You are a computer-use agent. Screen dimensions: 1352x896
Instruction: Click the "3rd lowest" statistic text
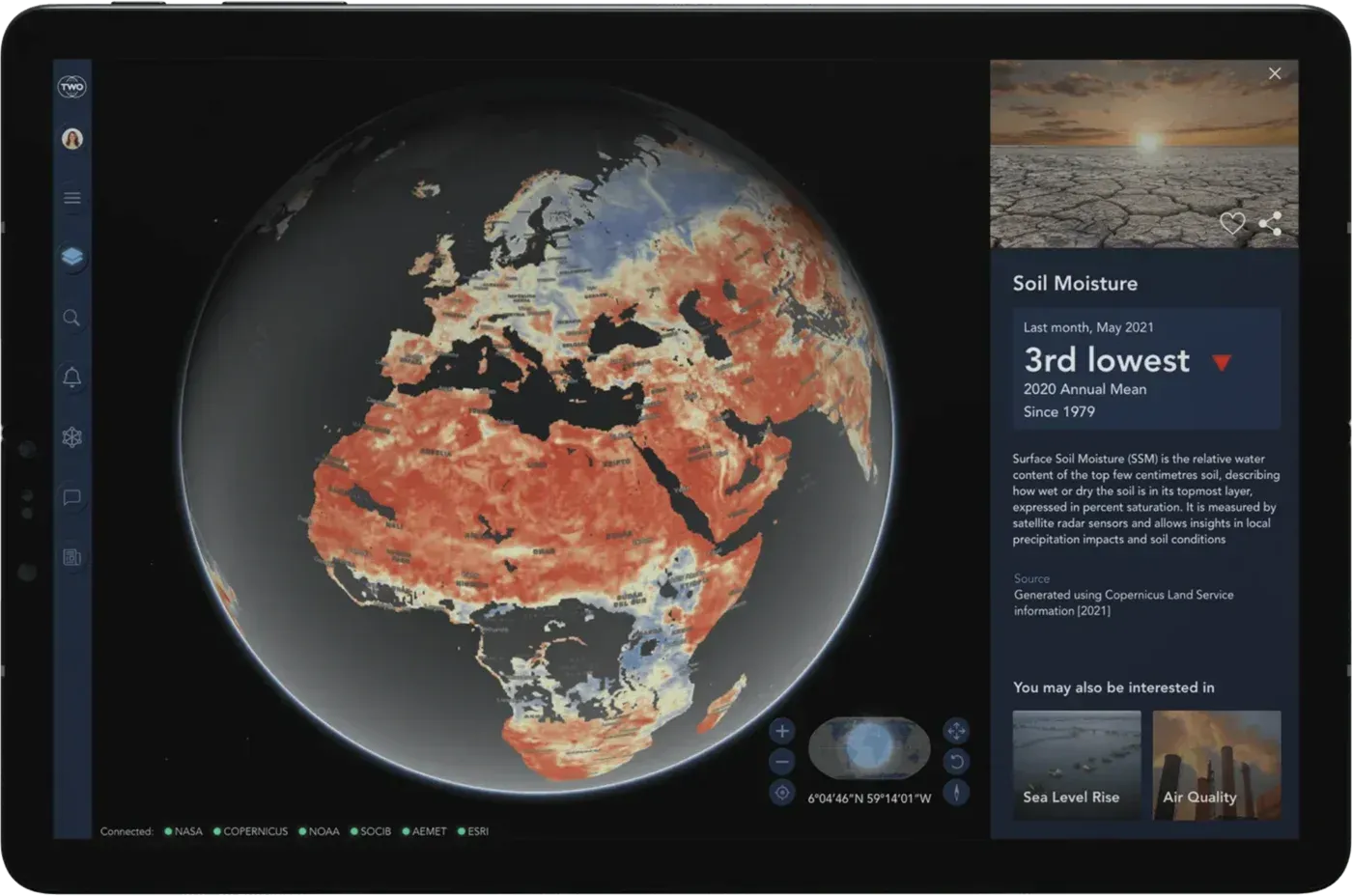point(1107,360)
